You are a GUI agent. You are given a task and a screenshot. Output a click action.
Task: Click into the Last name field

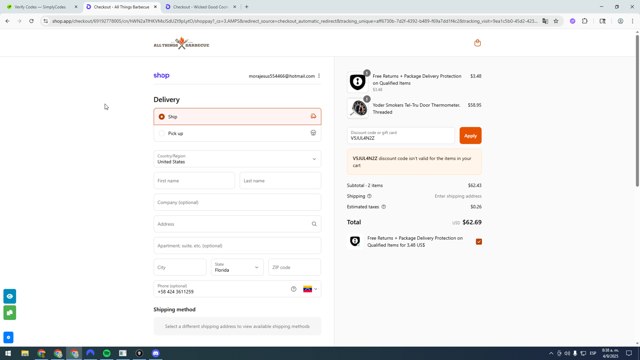280,181
